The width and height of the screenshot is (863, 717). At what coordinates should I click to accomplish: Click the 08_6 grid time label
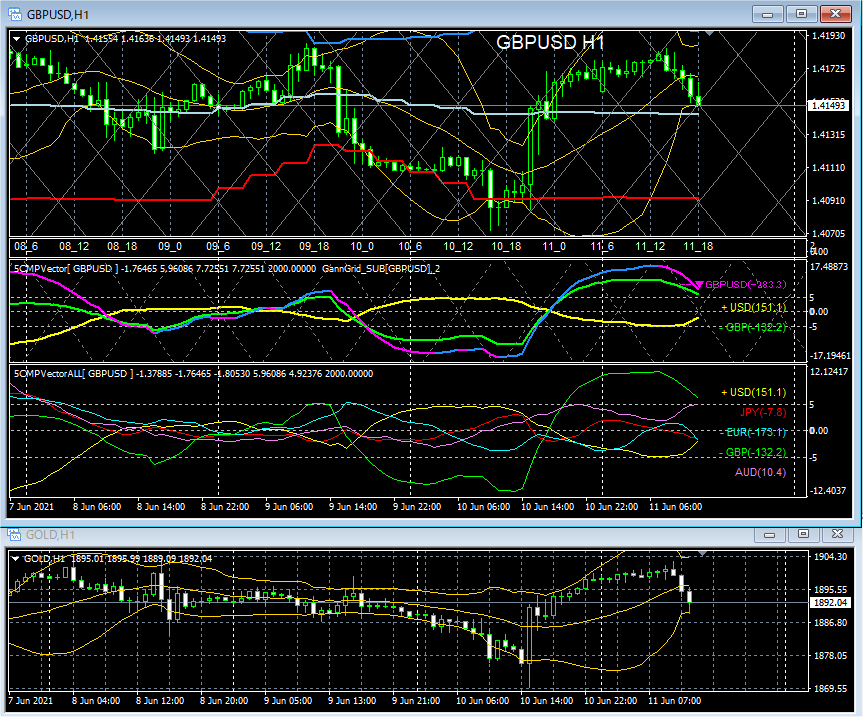(26, 247)
